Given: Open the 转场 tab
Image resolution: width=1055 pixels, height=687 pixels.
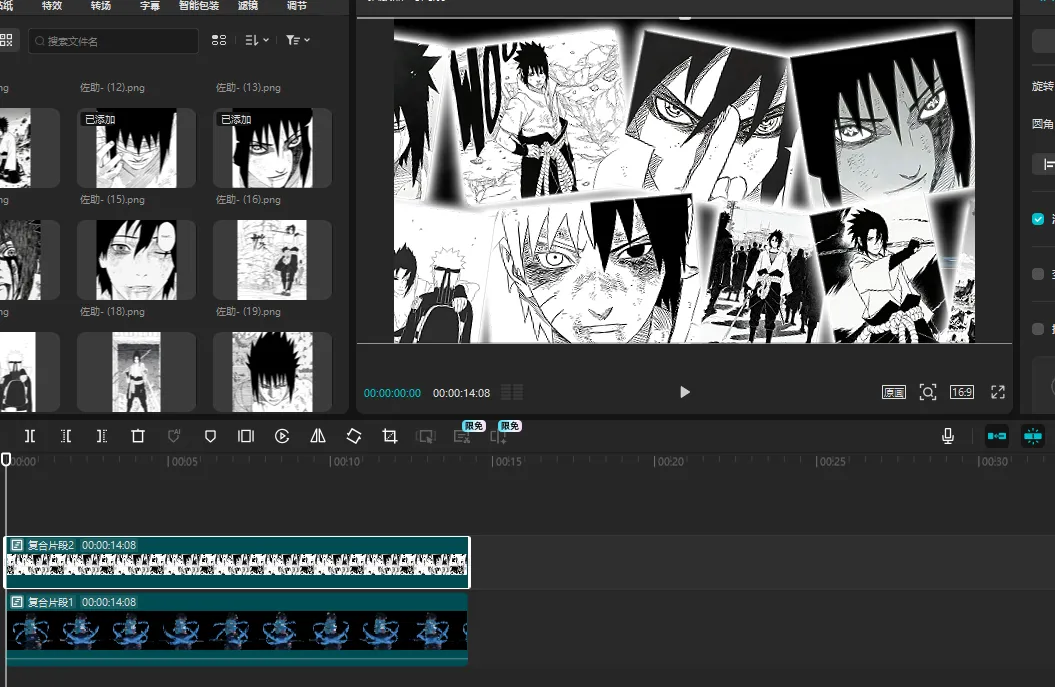Looking at the screenshot, I should (101, 5).
